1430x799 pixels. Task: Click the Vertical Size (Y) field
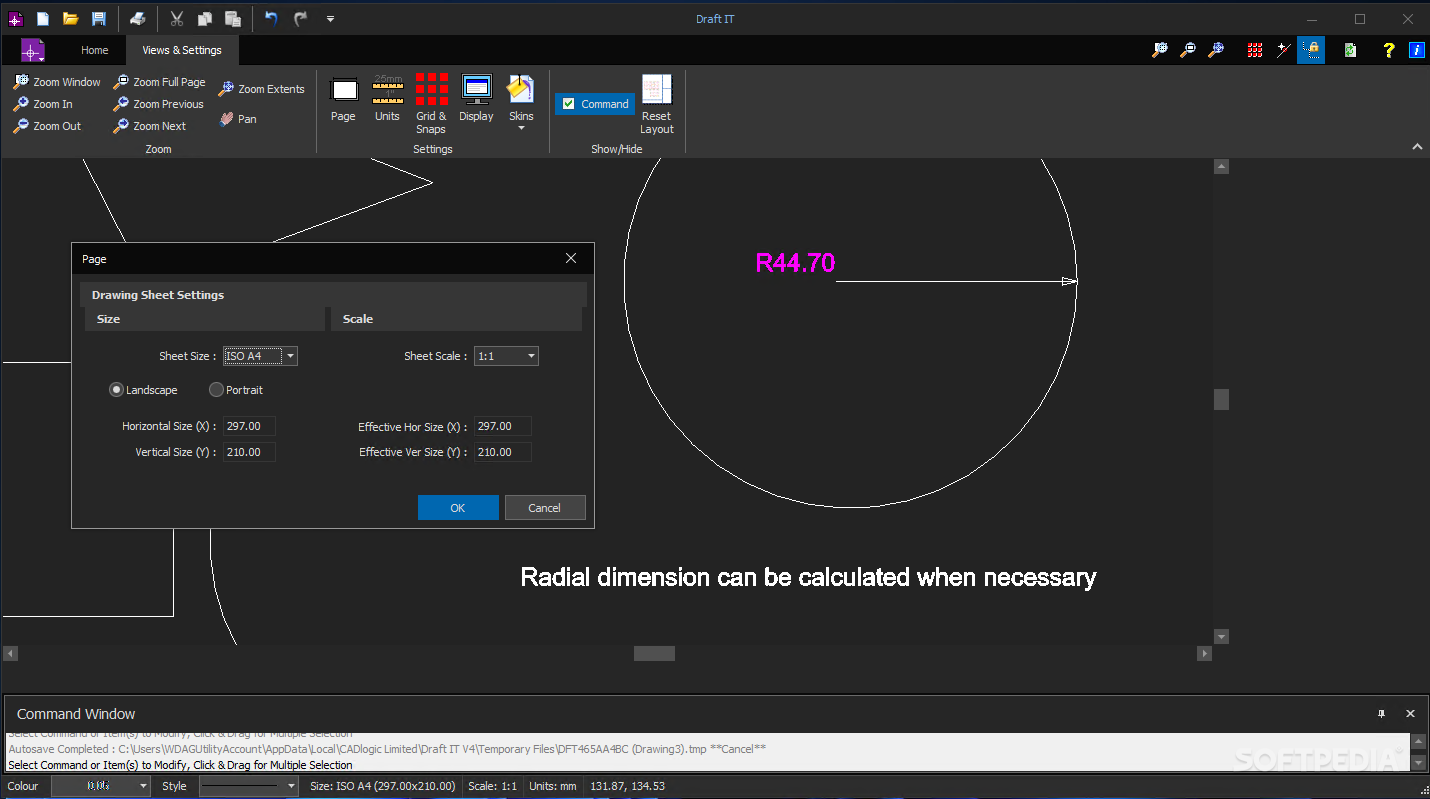(249, 452)
